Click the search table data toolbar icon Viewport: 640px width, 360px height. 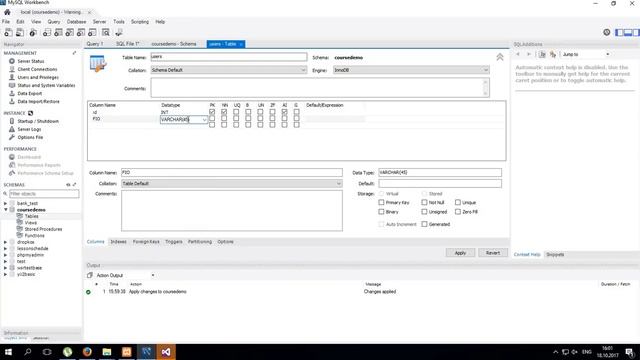[x=106, y=33]
